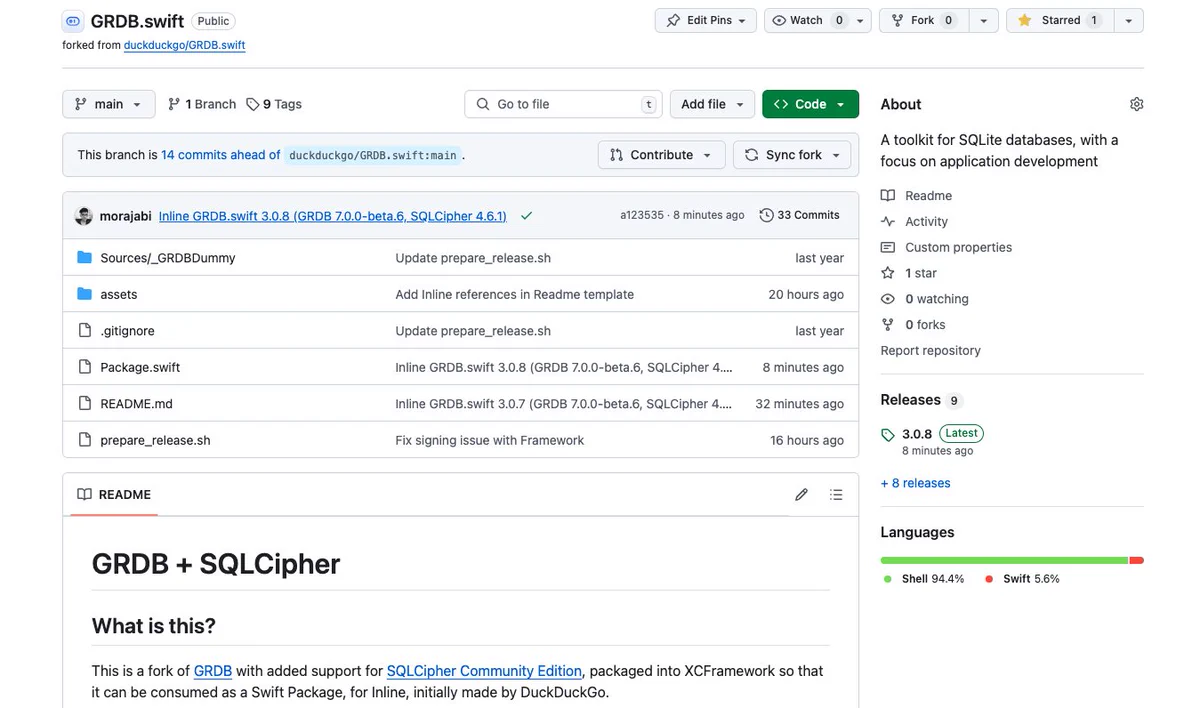The height and width of the screenshot is (708, 1200).
Task: Click the Go to file search field
Action: pos(565,104)
